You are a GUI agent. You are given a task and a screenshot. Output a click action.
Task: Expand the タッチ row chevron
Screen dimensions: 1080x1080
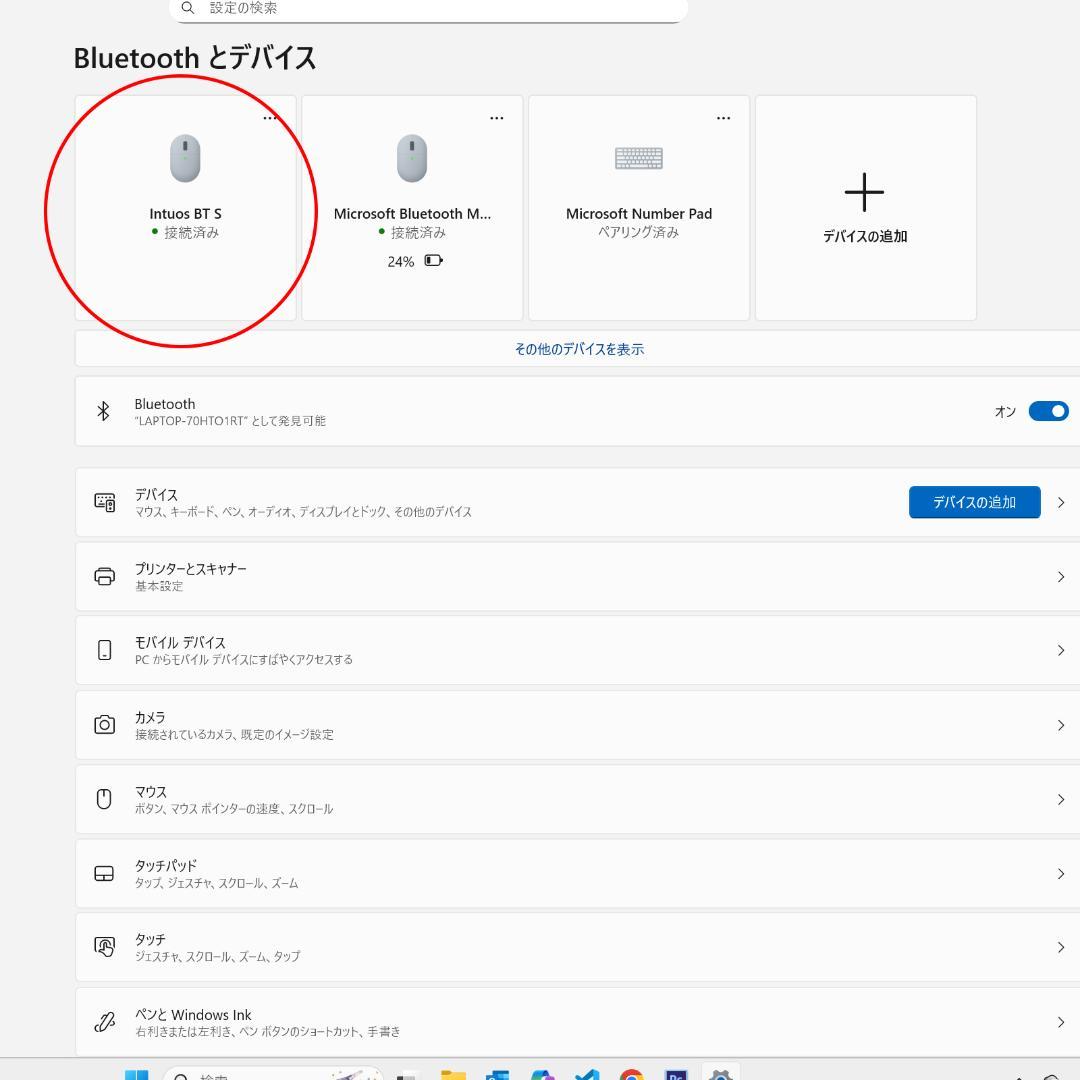pyautogui.click(x=1061, y=948)
